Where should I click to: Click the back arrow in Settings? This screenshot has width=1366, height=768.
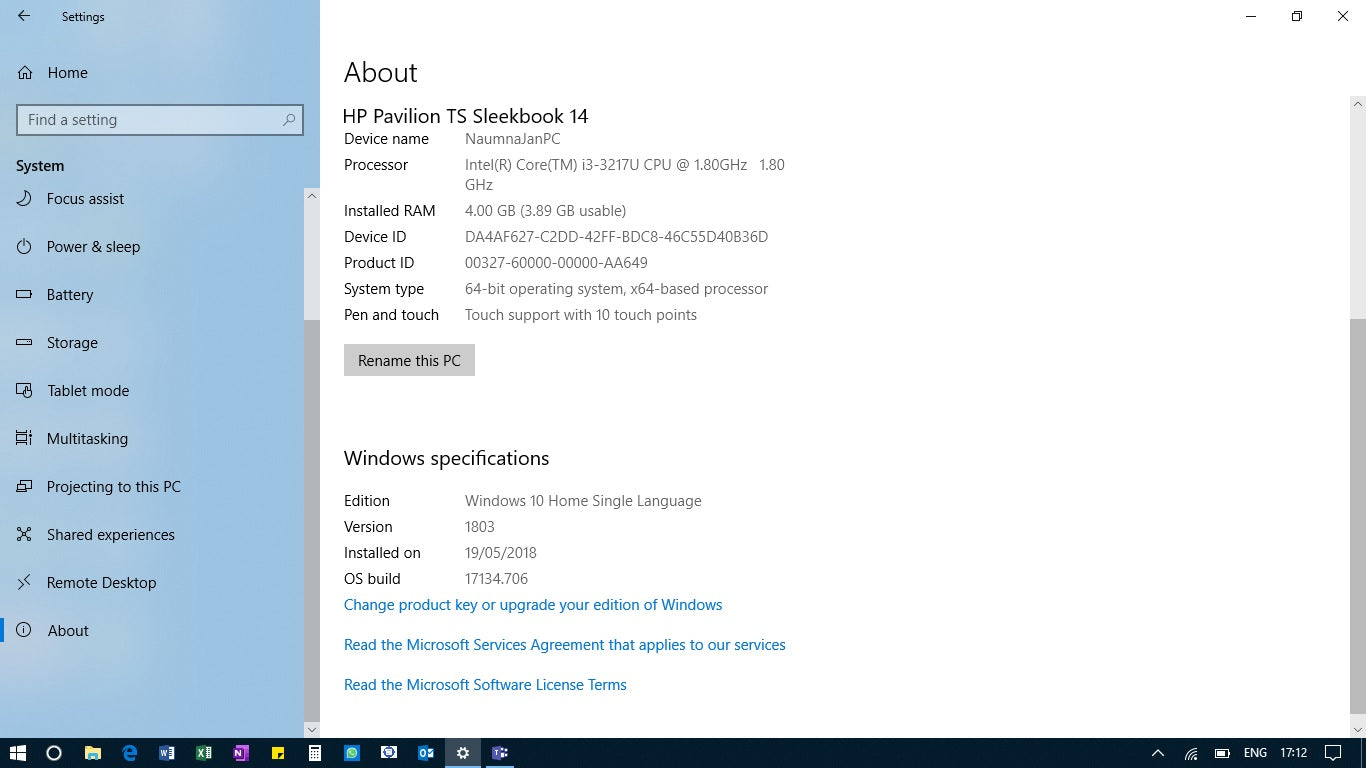(22, 16)
